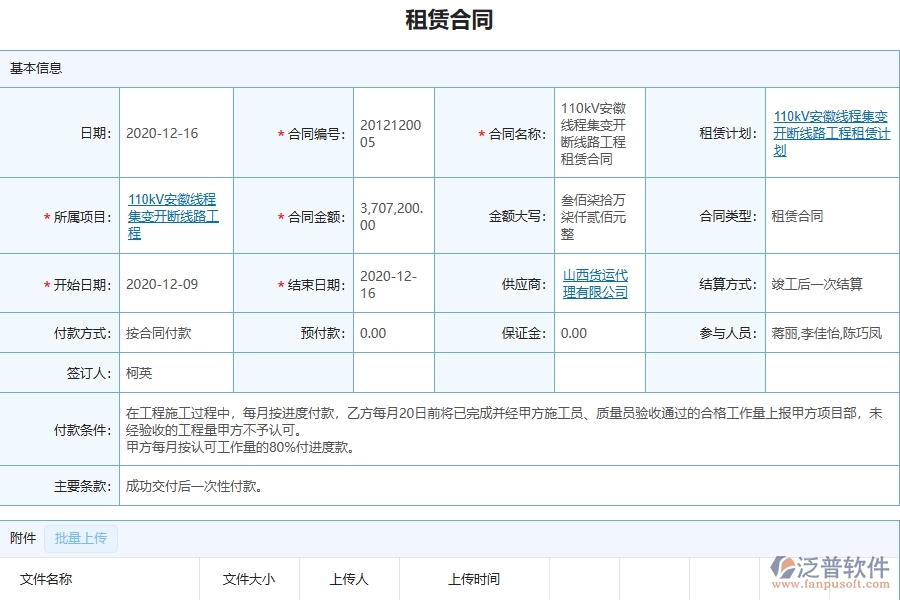This screenshot has width=900, height=600.
Task: Select the 结束日期 end date field
Action: [393, 283]
